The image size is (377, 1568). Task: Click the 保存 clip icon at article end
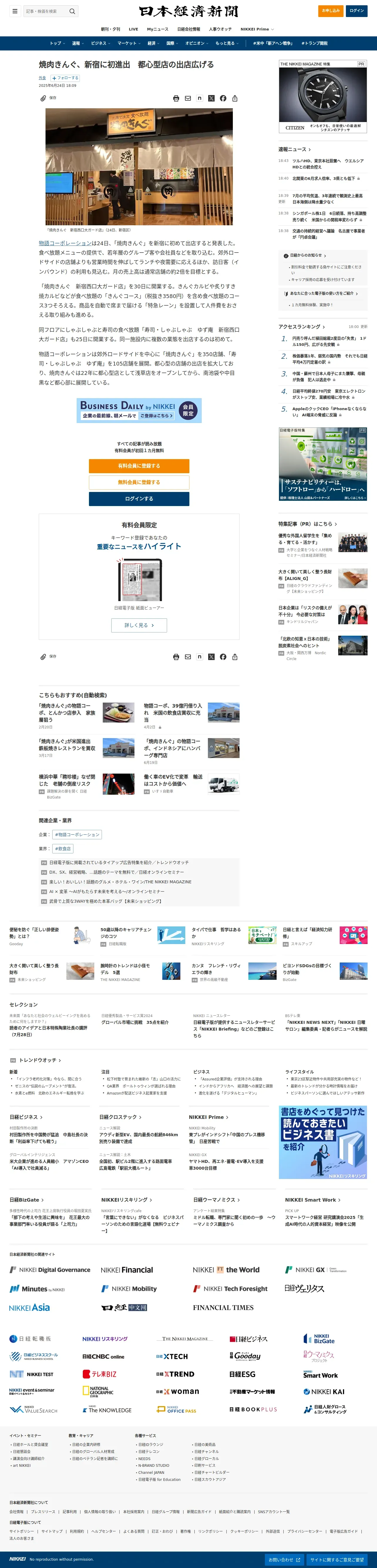43,657
